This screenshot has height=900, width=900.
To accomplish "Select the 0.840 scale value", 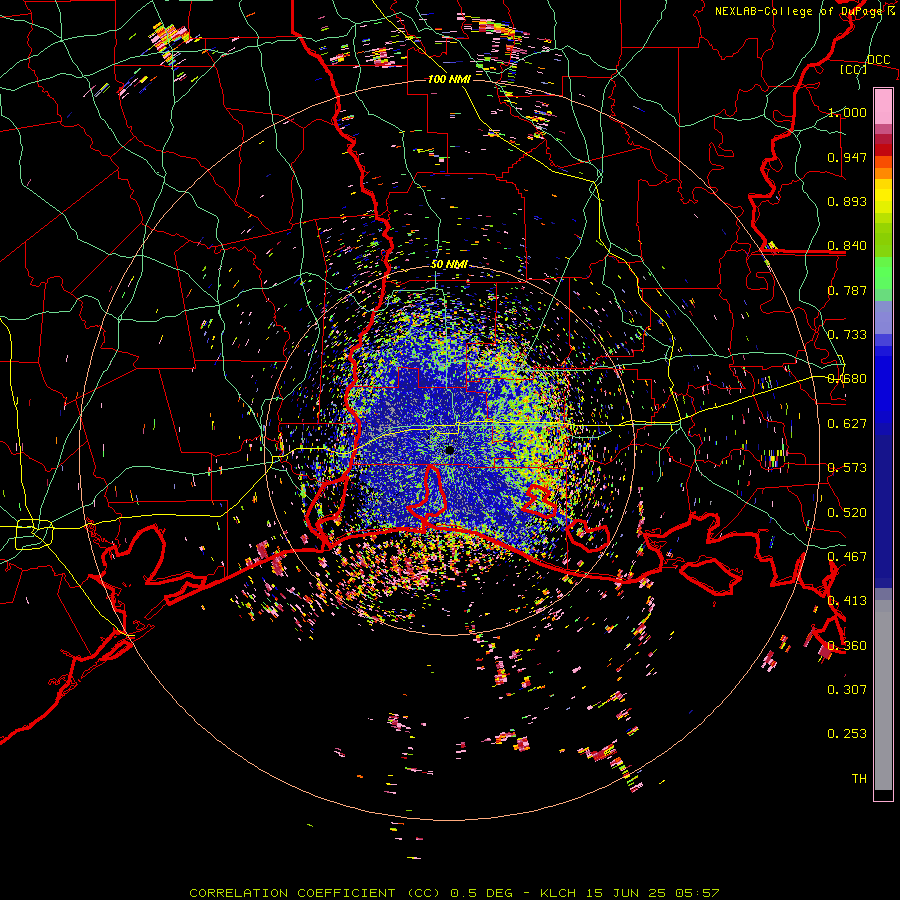I will point(847,246).
